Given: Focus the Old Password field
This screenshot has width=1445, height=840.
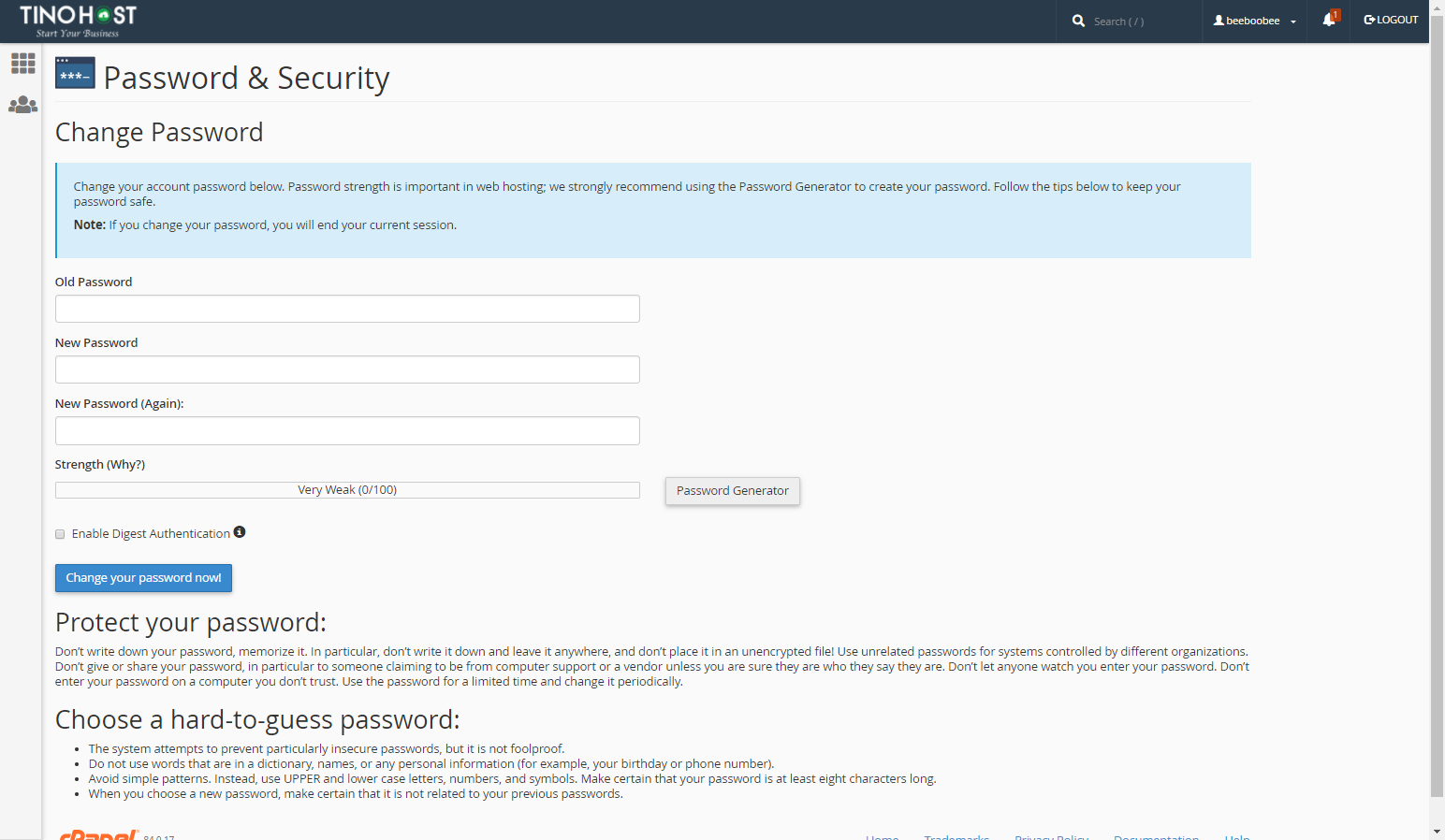Looking at the screenshot, I should coord(347,309).
